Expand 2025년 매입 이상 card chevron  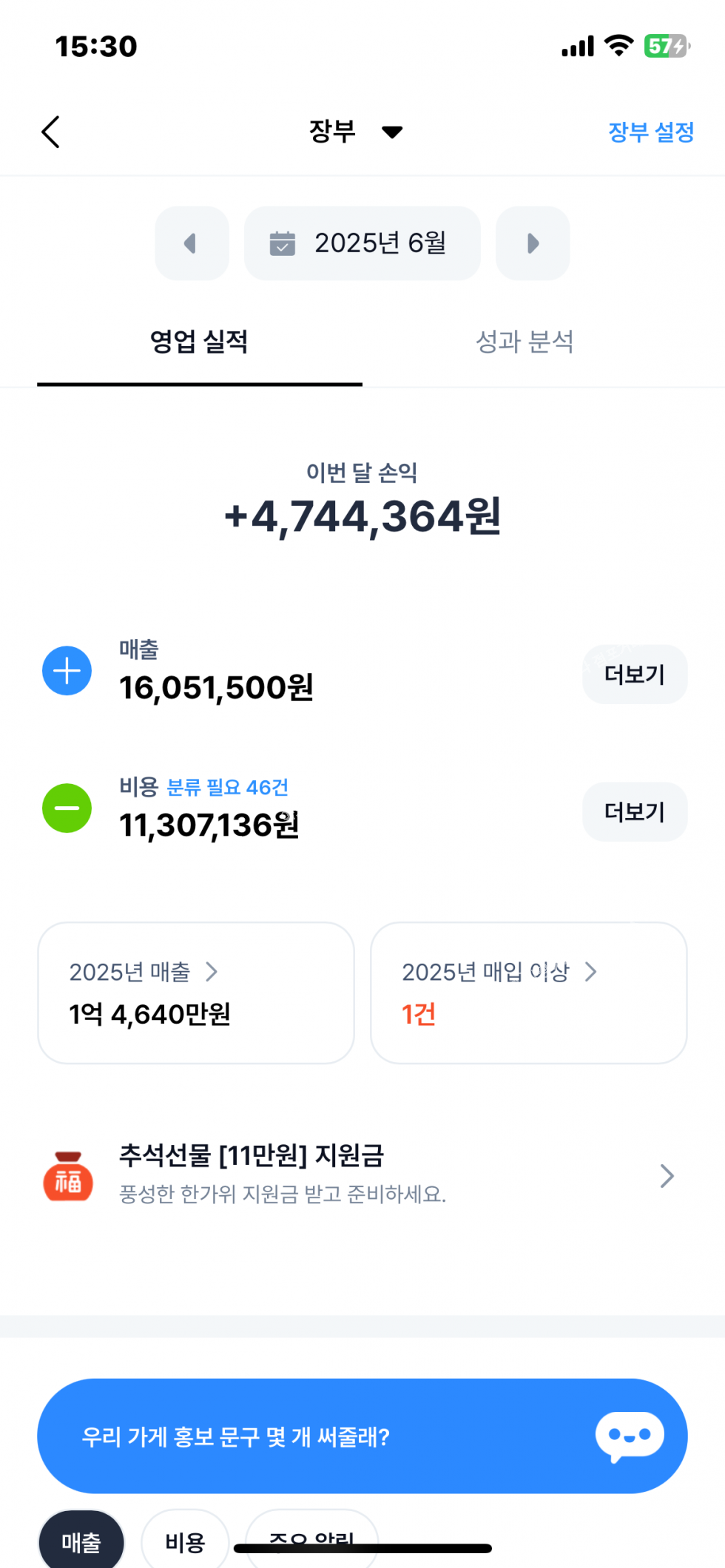click(590, 972)
